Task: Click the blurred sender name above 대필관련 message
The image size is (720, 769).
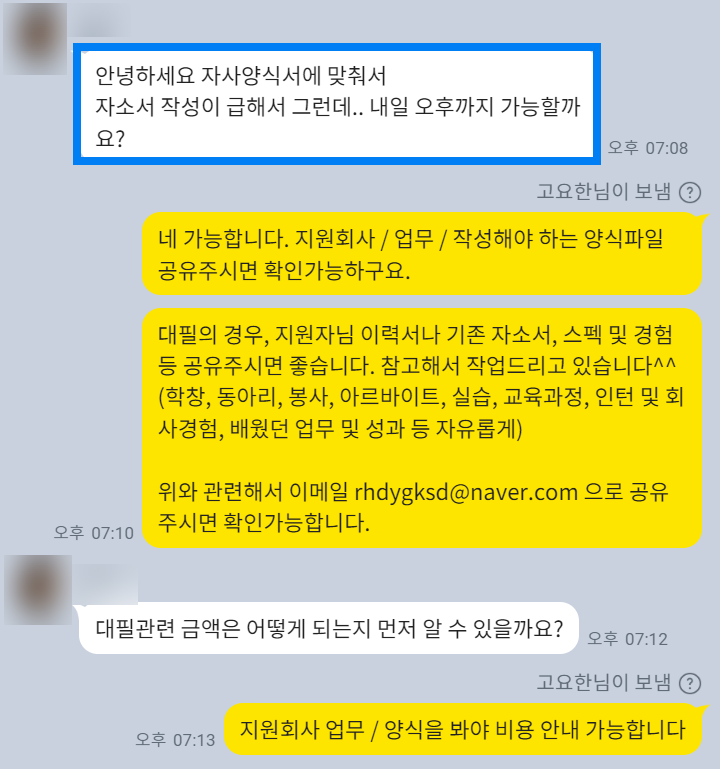Action: pos(105,584)
